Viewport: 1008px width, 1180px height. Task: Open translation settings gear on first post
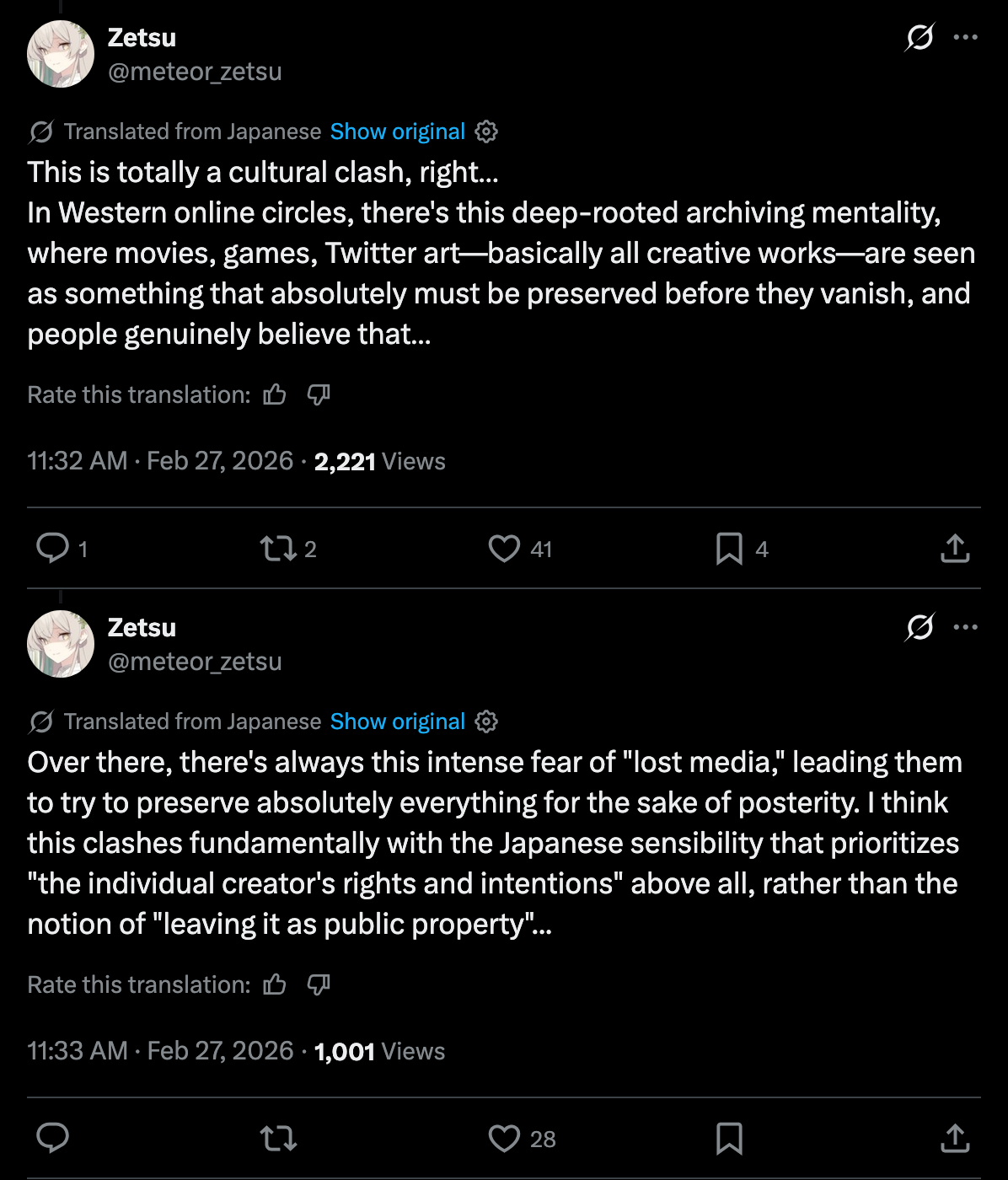(486, 131)
